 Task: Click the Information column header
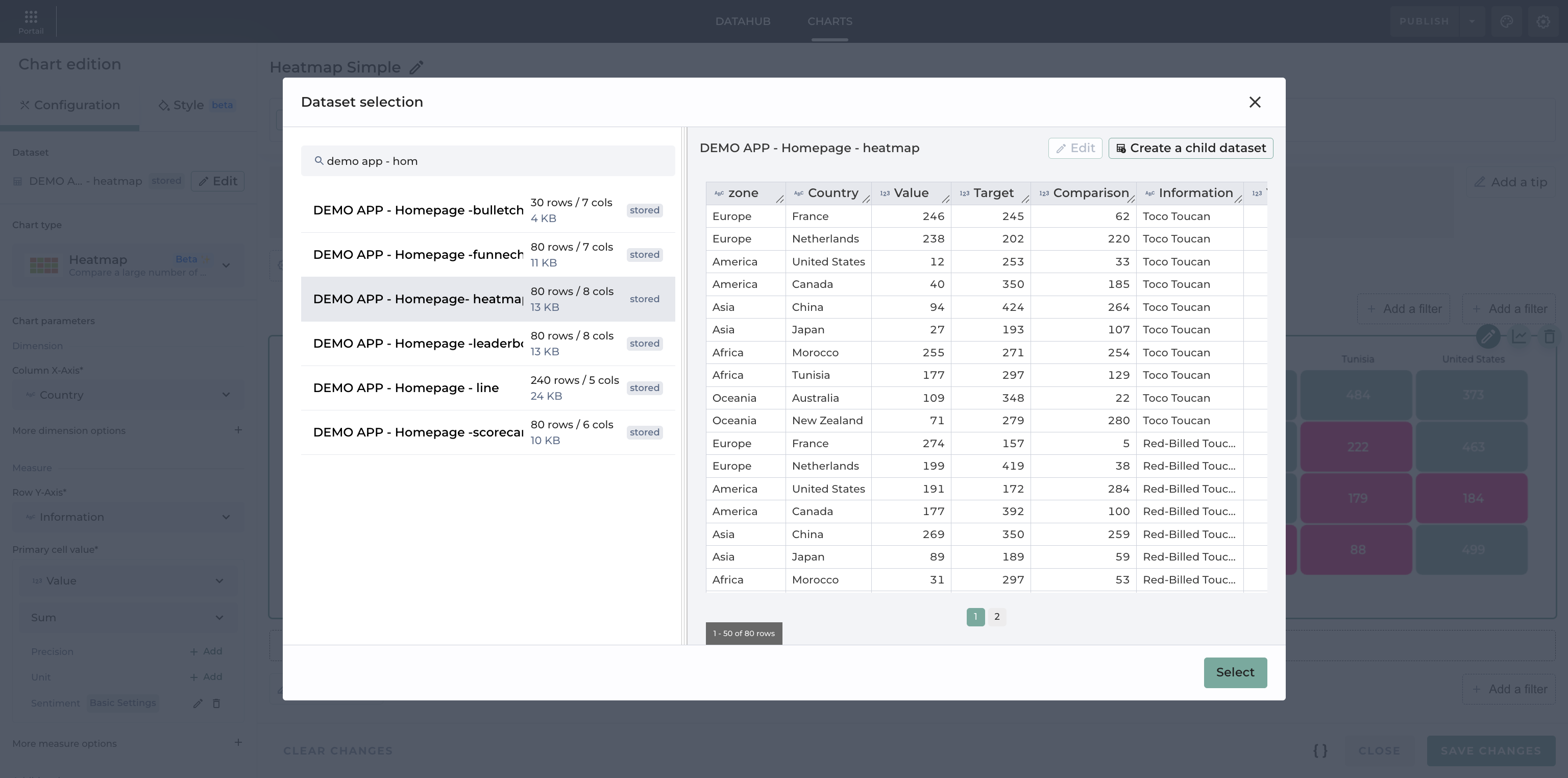(x=1190, y=193)
